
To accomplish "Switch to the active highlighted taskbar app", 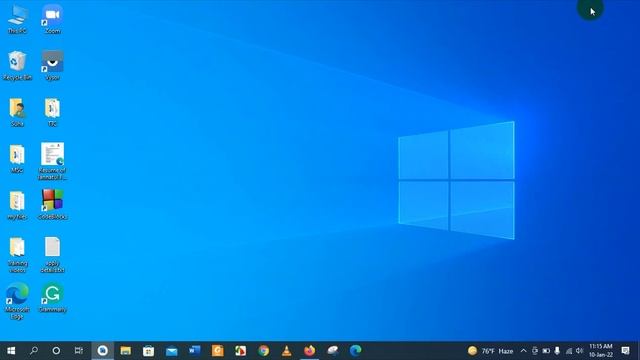I will tap(102, 351).
